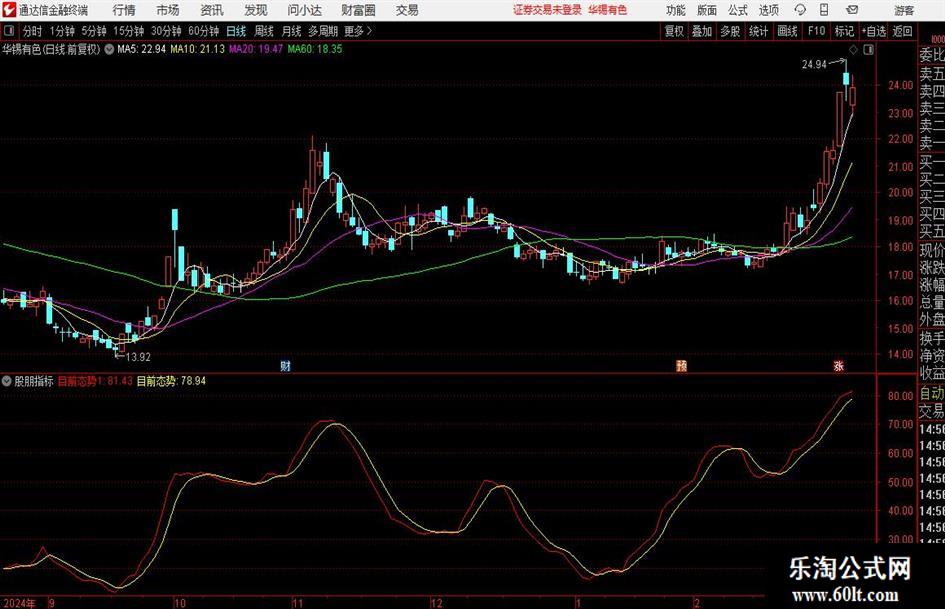Toggle the left panel icon beside 分时
The height and width of the screenshot is (609, 945).
coord(9,31)
